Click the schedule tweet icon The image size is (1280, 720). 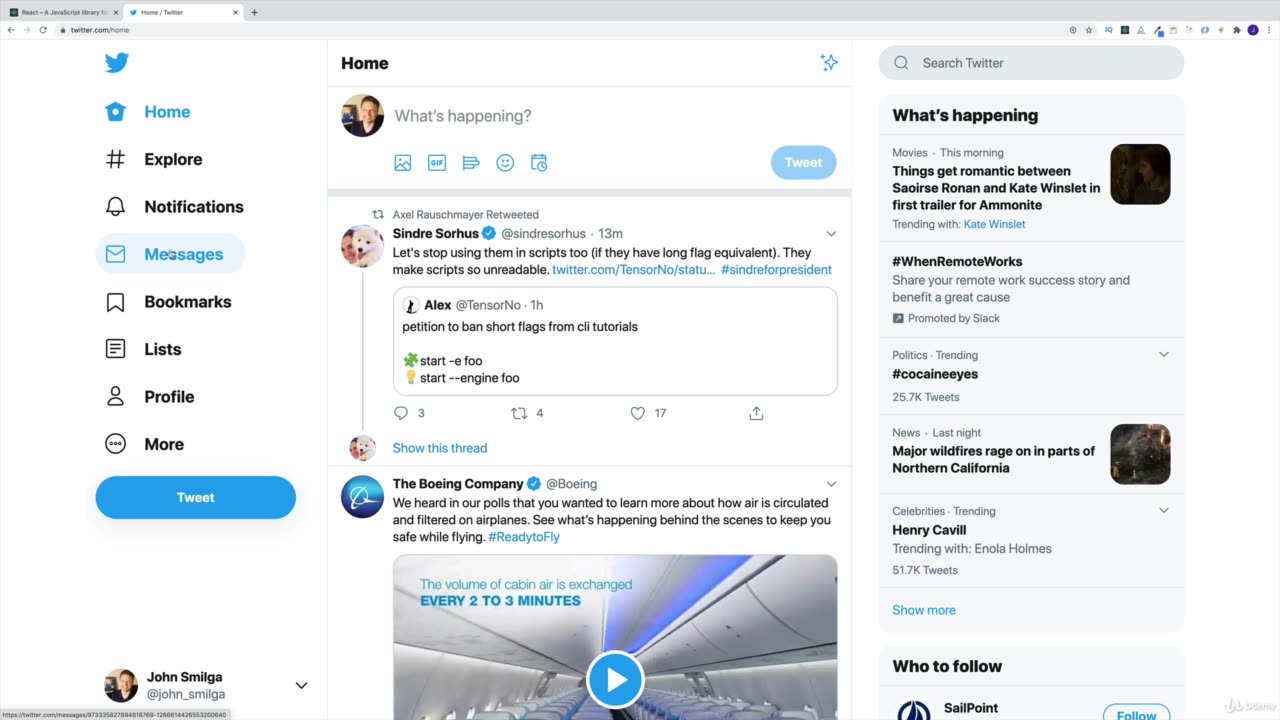point(539,163)
